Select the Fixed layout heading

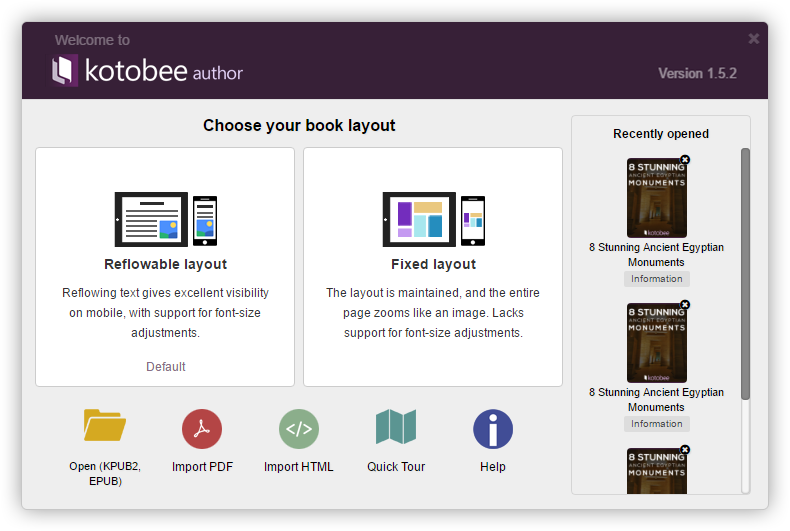[x=434, y=264]
